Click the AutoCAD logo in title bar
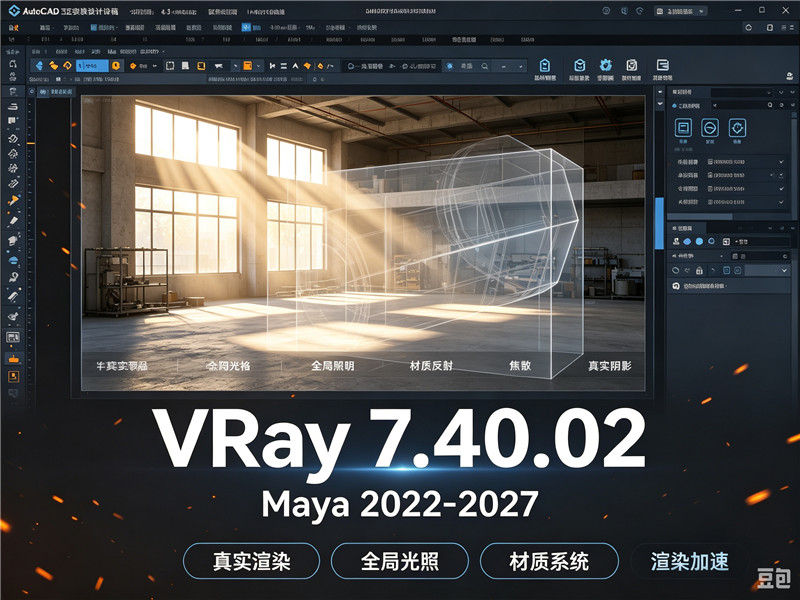The height and width of the screenshot is (600, 800). [x=14, y=10]
